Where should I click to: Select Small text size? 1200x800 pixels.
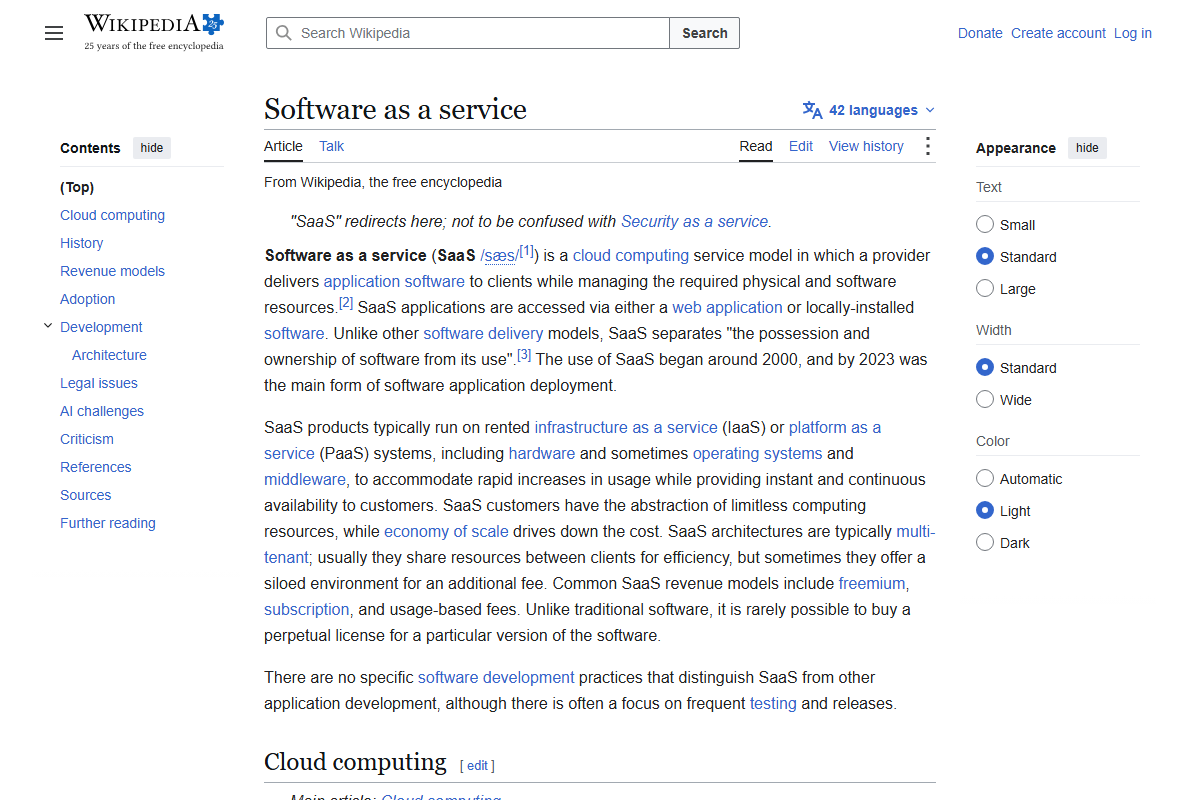[985, 224]
